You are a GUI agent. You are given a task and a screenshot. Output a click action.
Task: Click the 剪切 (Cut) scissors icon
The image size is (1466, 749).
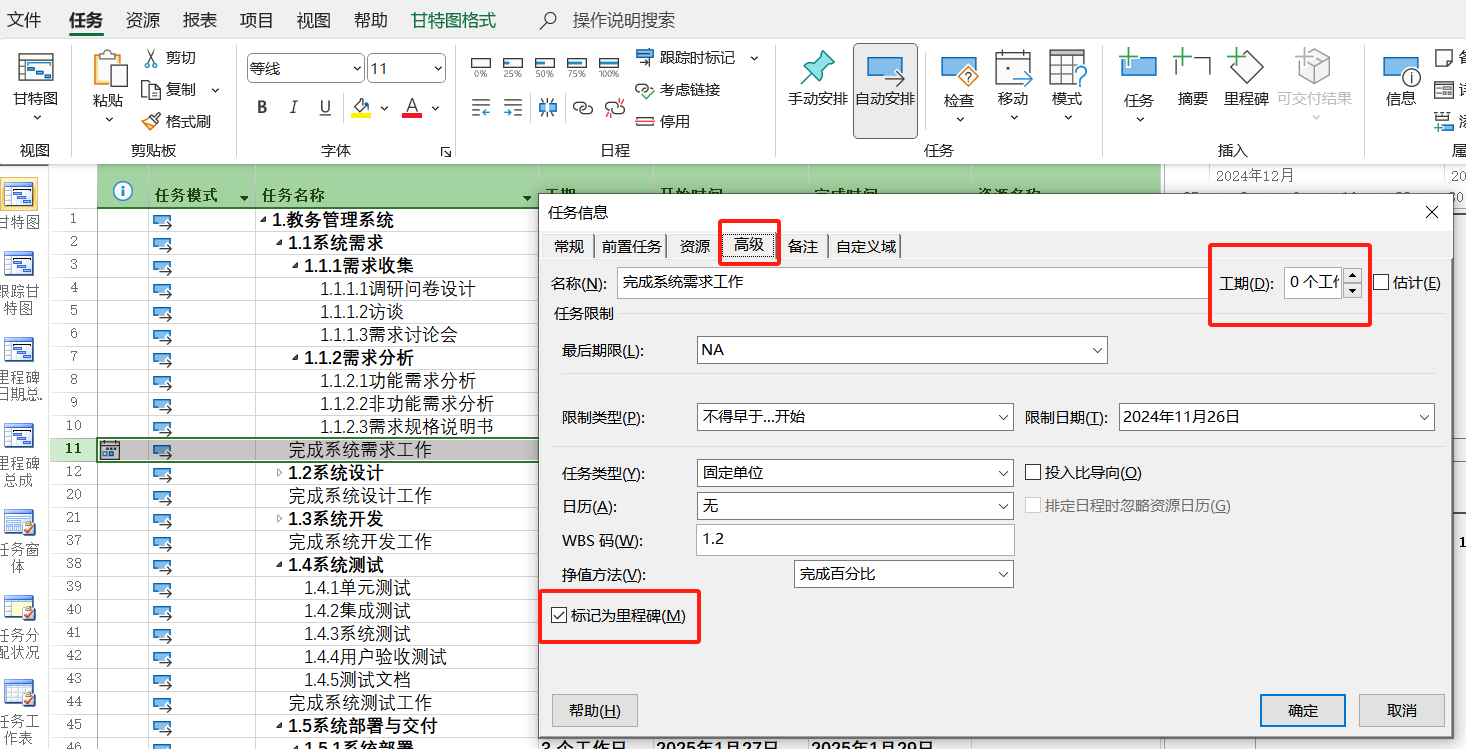pyautogui.click(x=151, y=58)
